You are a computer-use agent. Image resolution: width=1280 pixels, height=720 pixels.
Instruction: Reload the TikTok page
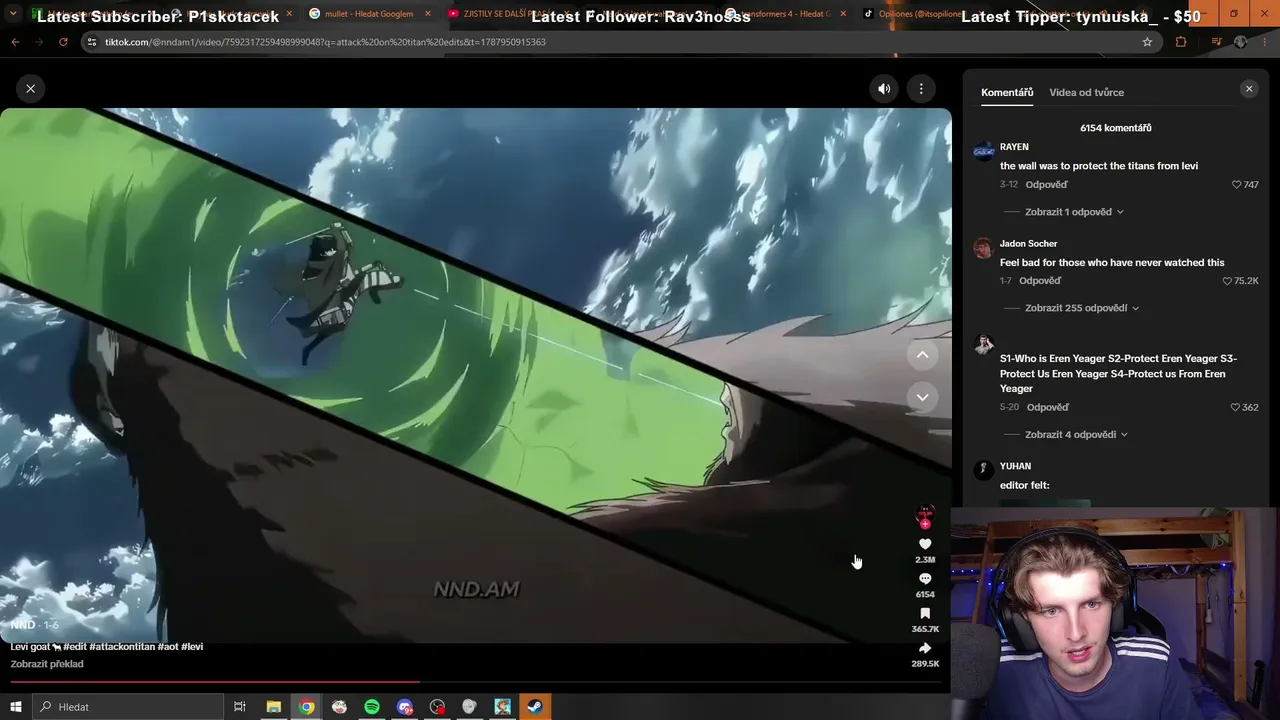[63, 42]
